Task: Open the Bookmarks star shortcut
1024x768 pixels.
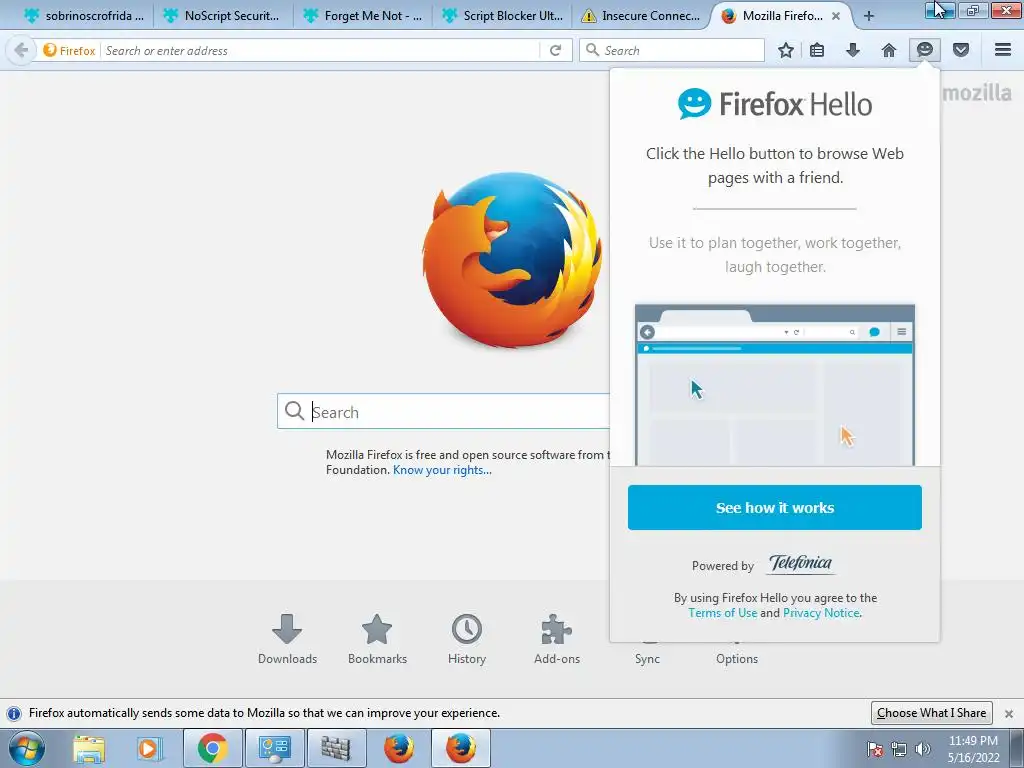Action: click(377, 639)
